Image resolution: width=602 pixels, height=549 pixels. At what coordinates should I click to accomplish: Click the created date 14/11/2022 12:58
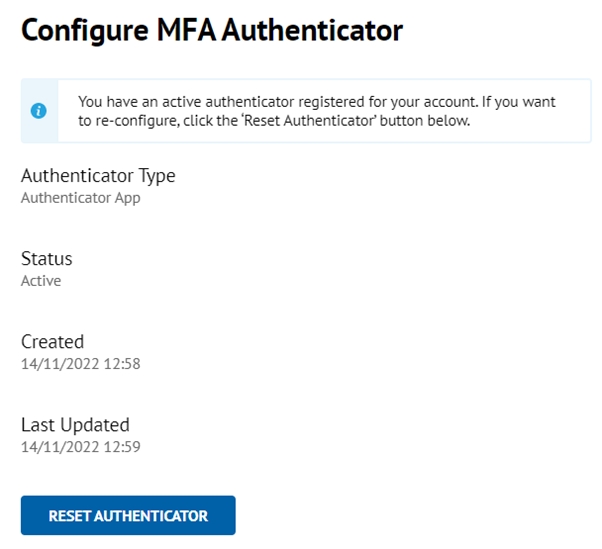pyautogui.click(x=80, y=364)
